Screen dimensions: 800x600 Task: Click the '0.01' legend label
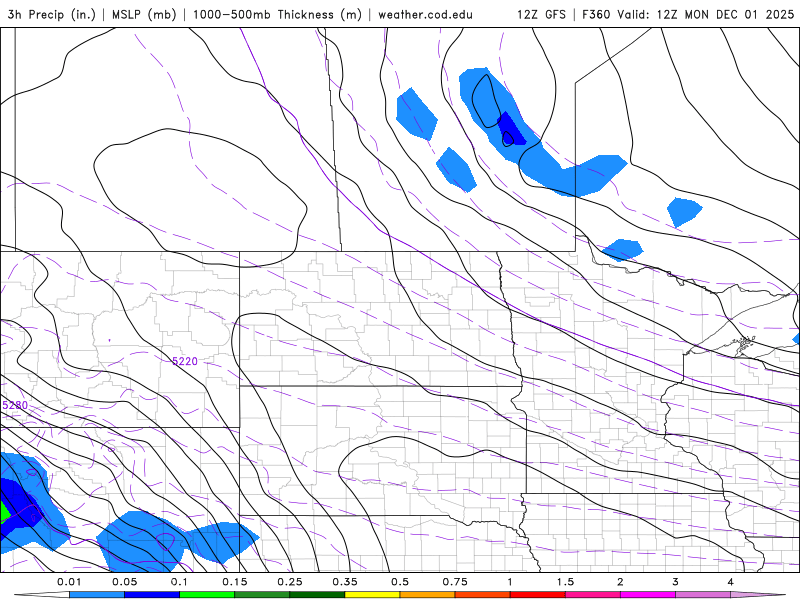pos(69,582)
